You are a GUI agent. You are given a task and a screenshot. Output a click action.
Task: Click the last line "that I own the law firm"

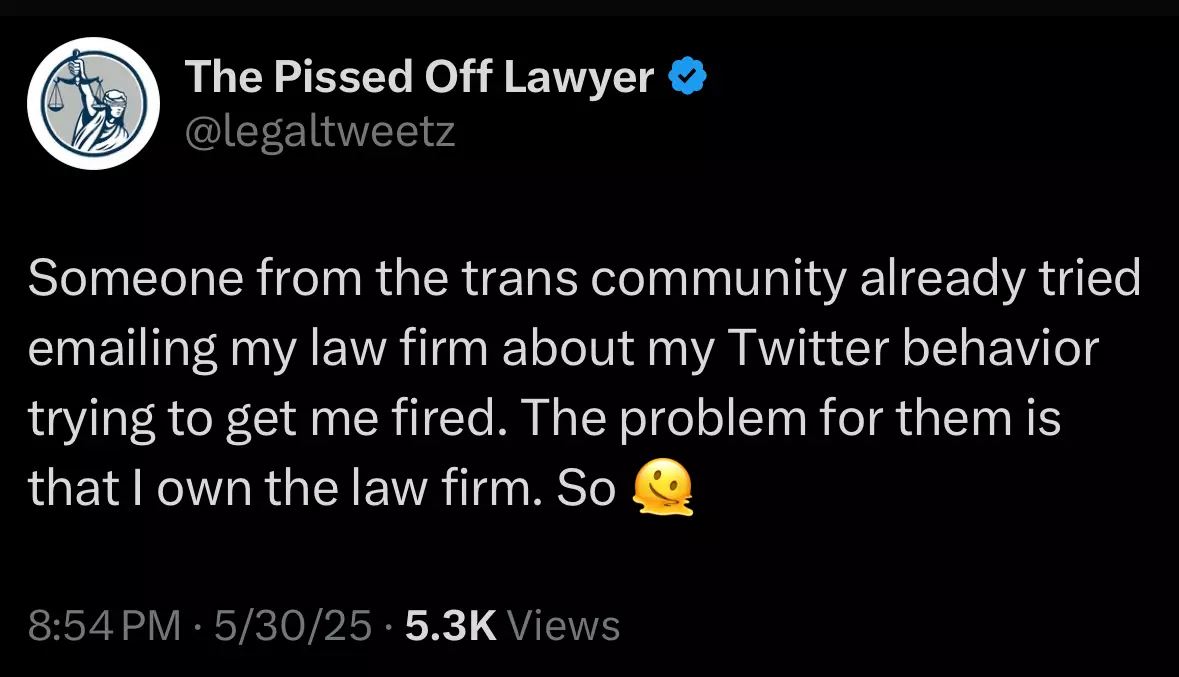click(x=285, y=487)
